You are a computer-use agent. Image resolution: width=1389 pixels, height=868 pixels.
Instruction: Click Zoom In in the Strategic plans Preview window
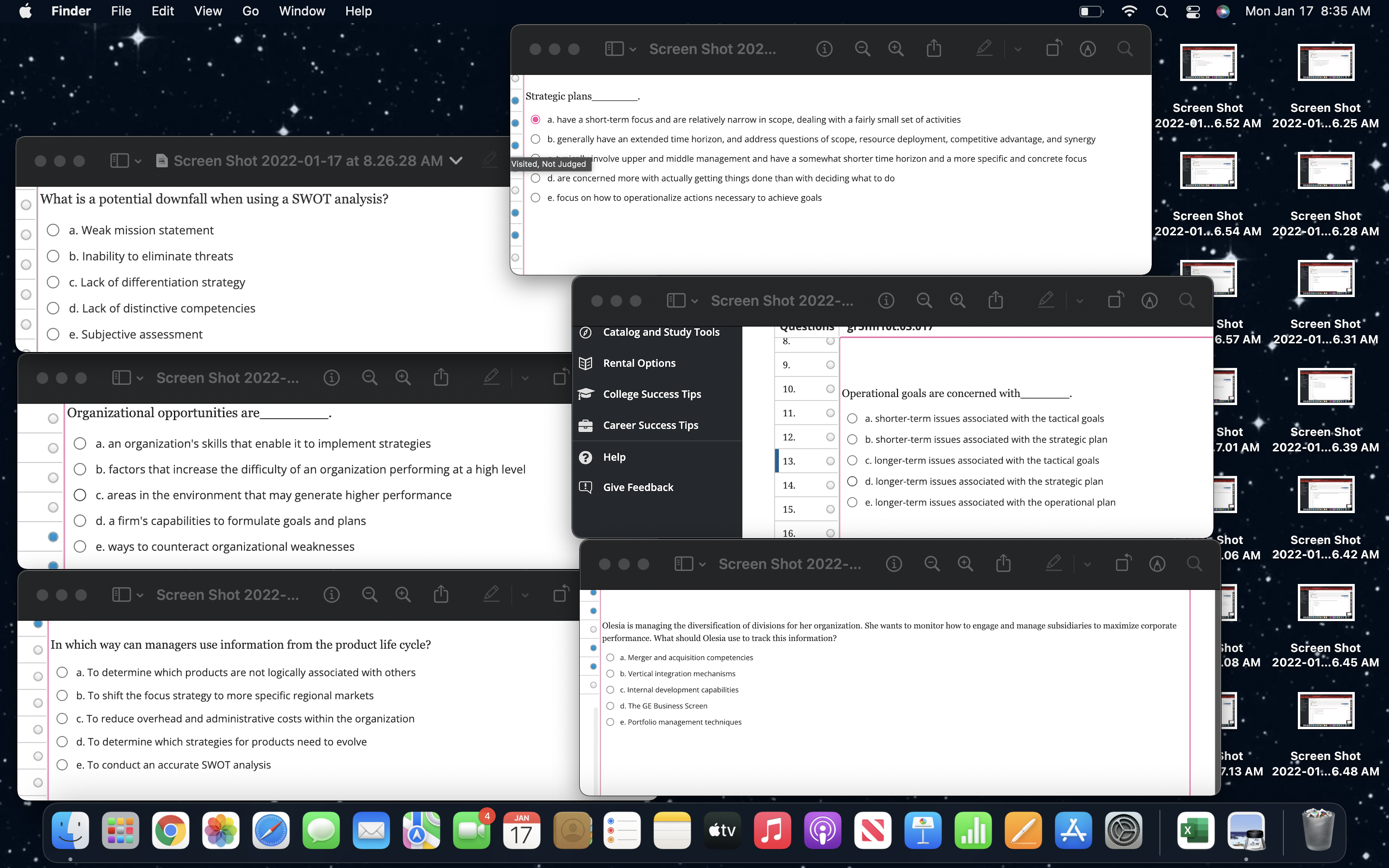(896, 49)
